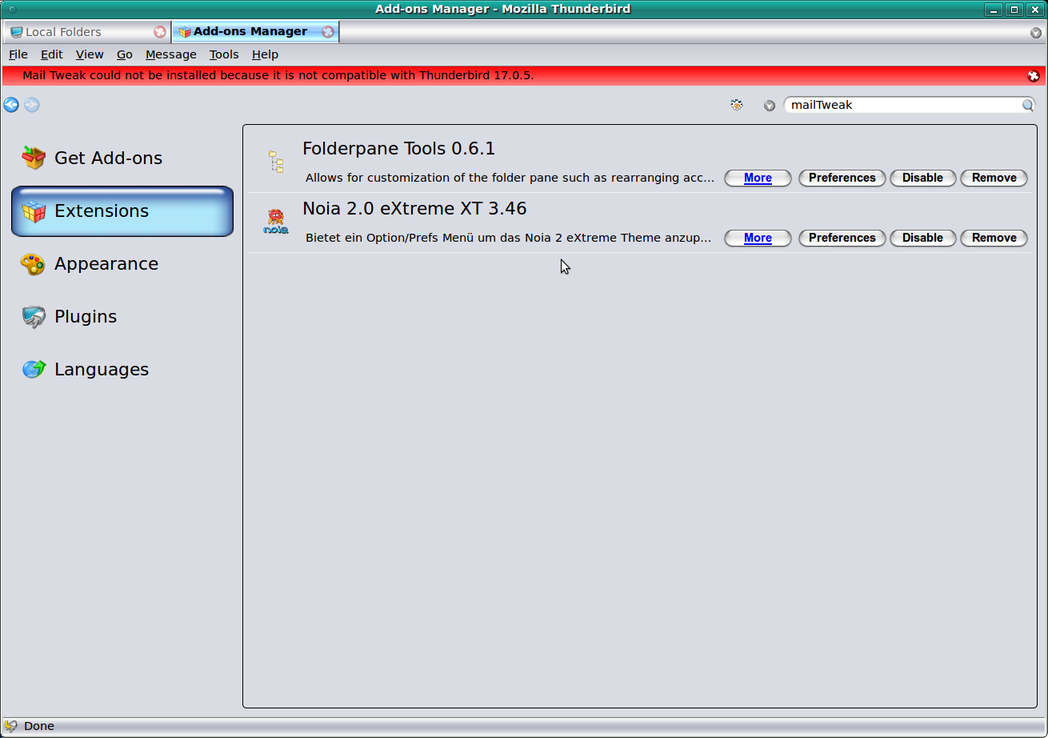Open the View menu
Image resolution: width=1048 pixels, height=738 pixels.
(89, 55)
